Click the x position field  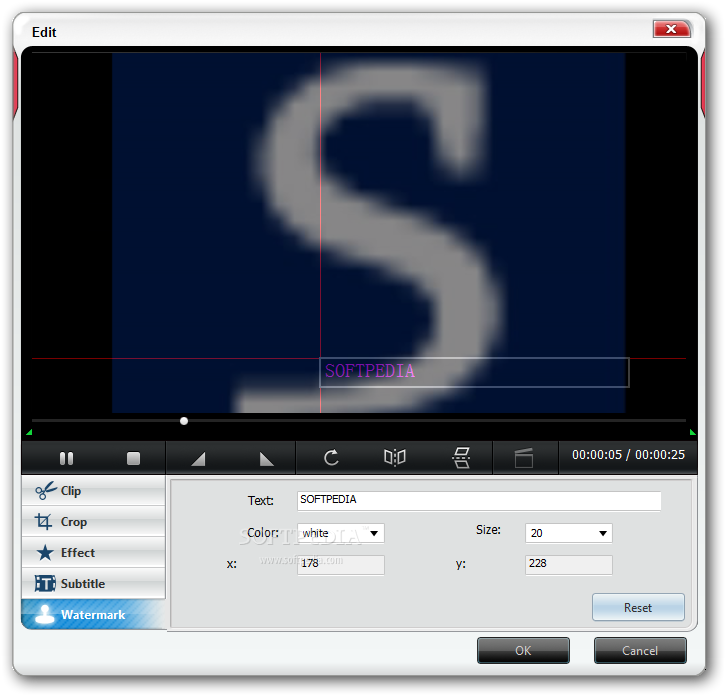pos(340,564)
